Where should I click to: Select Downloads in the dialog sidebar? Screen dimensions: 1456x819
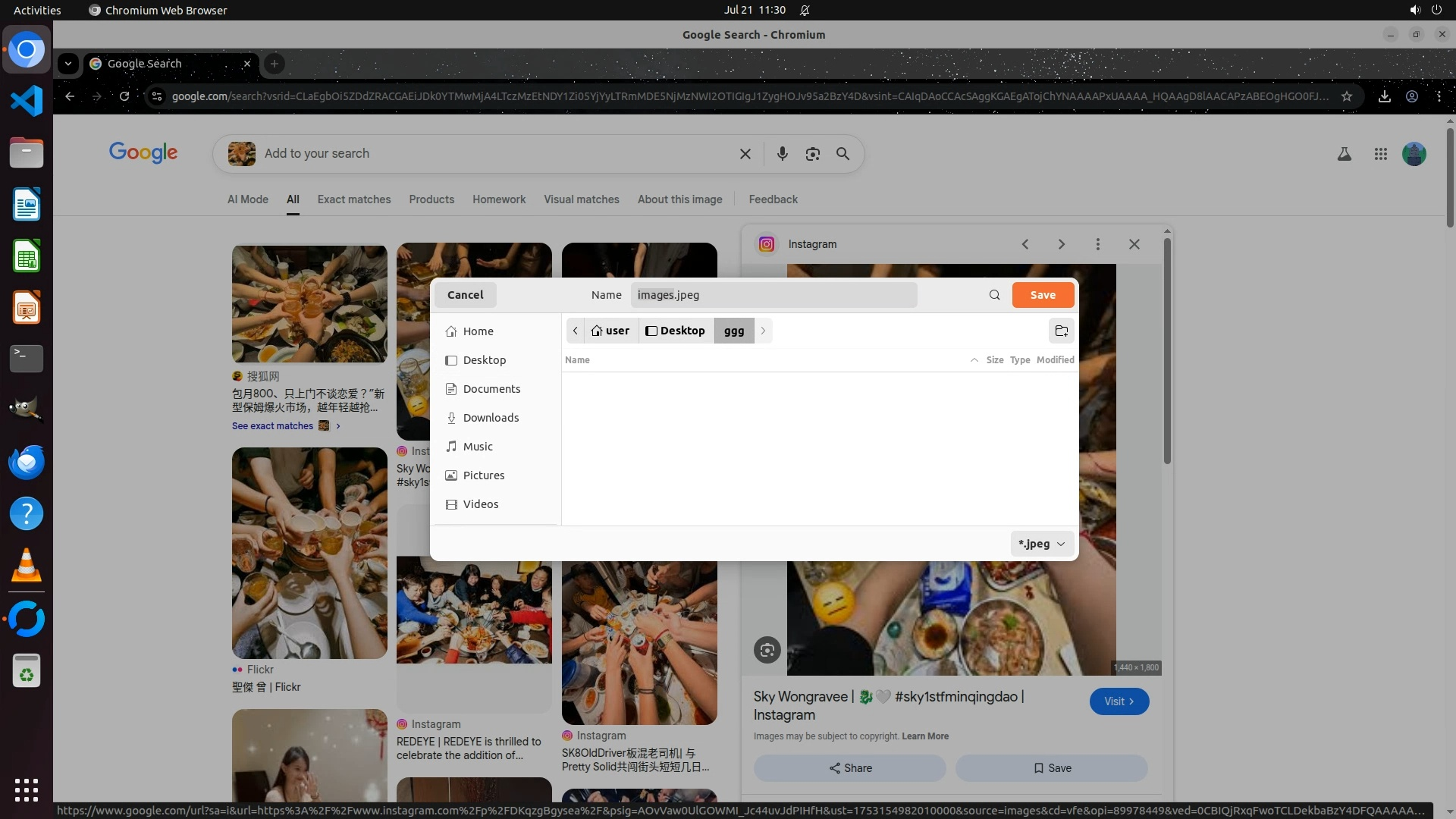[491, 418]
